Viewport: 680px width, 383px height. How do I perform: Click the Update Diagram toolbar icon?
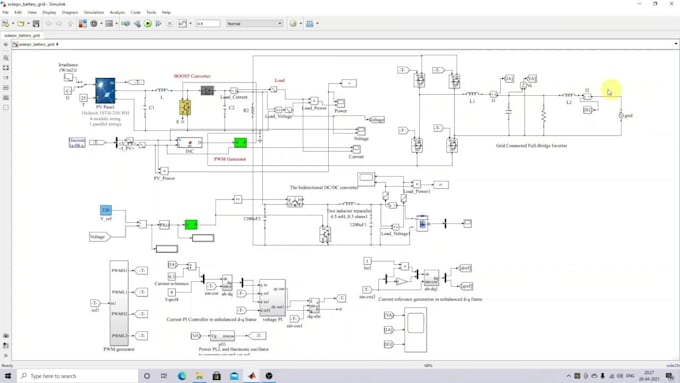(126, 23)
